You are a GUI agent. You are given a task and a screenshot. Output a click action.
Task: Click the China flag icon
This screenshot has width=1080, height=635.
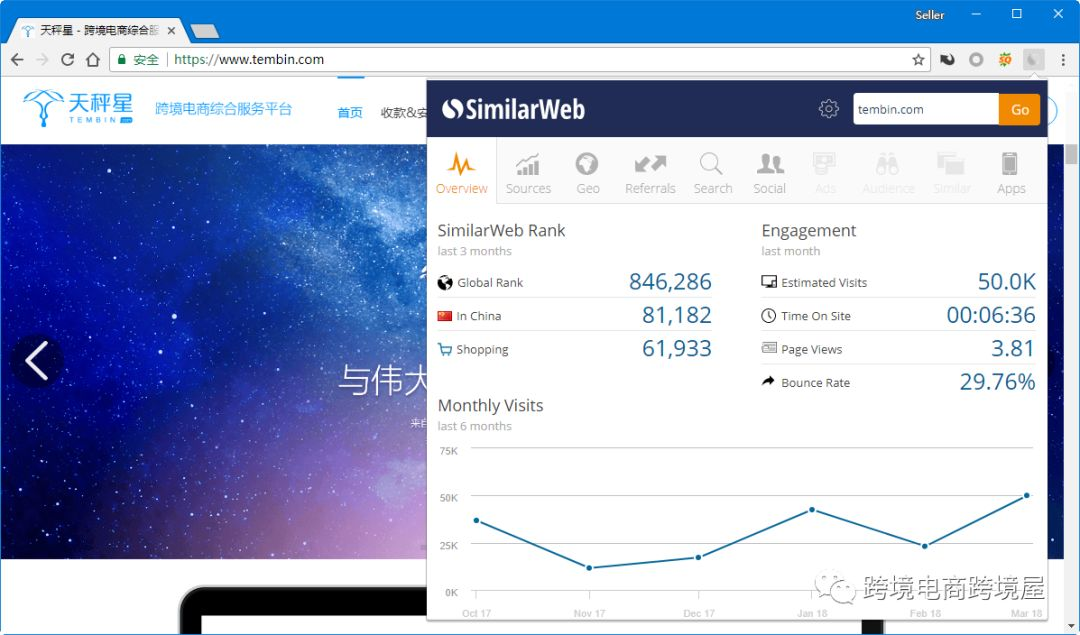click(x=444, y=316)
